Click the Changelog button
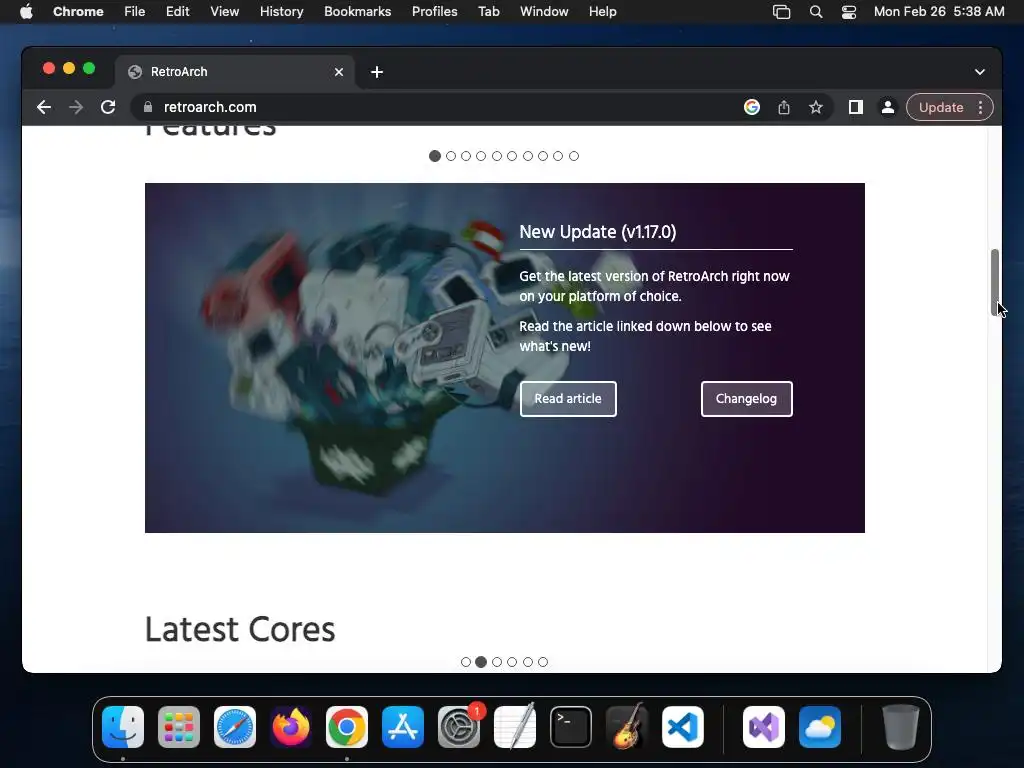Screen dimensions: 1024x768 (746, 399)
